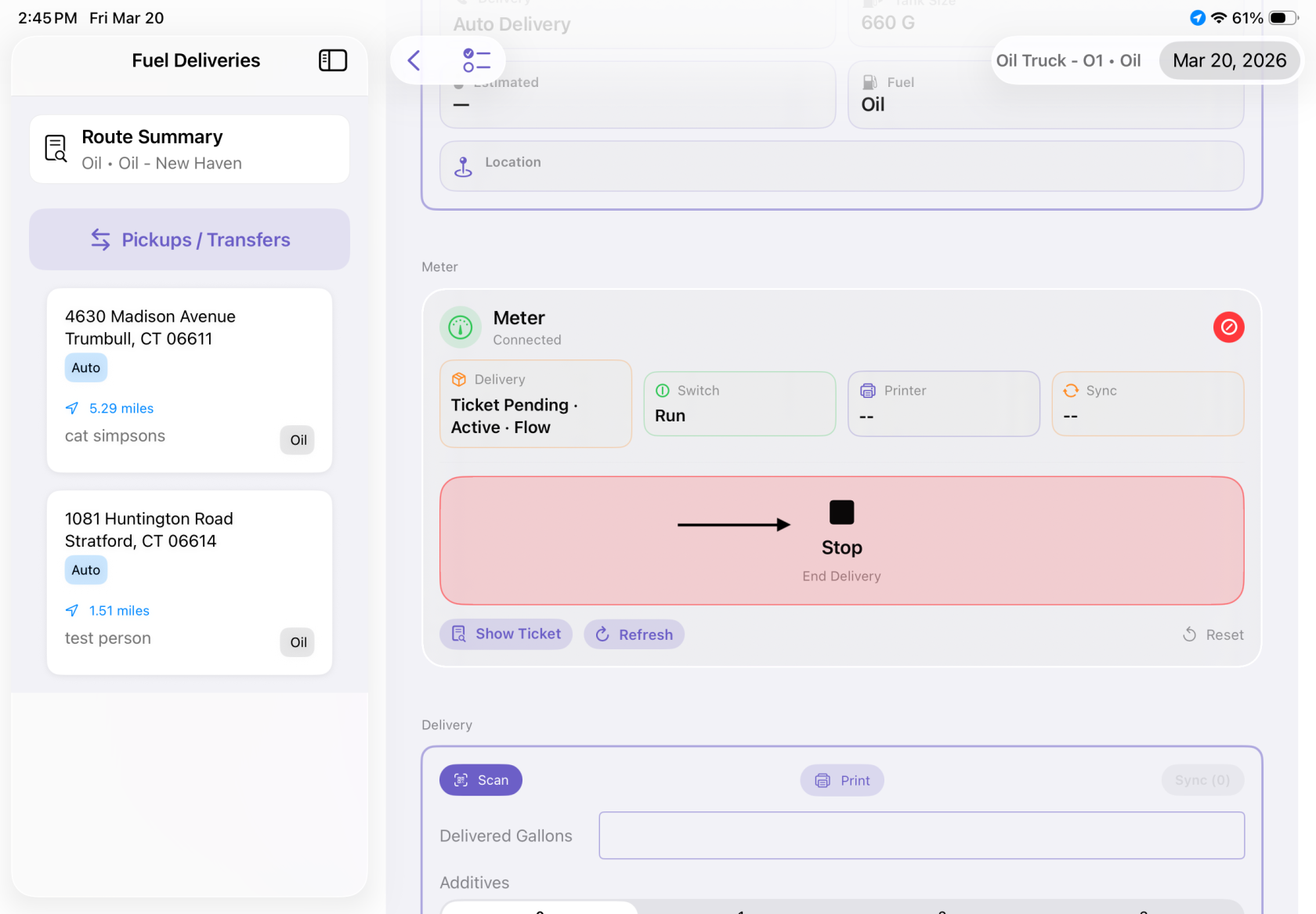Print the delivery ticket

point(842,780)
